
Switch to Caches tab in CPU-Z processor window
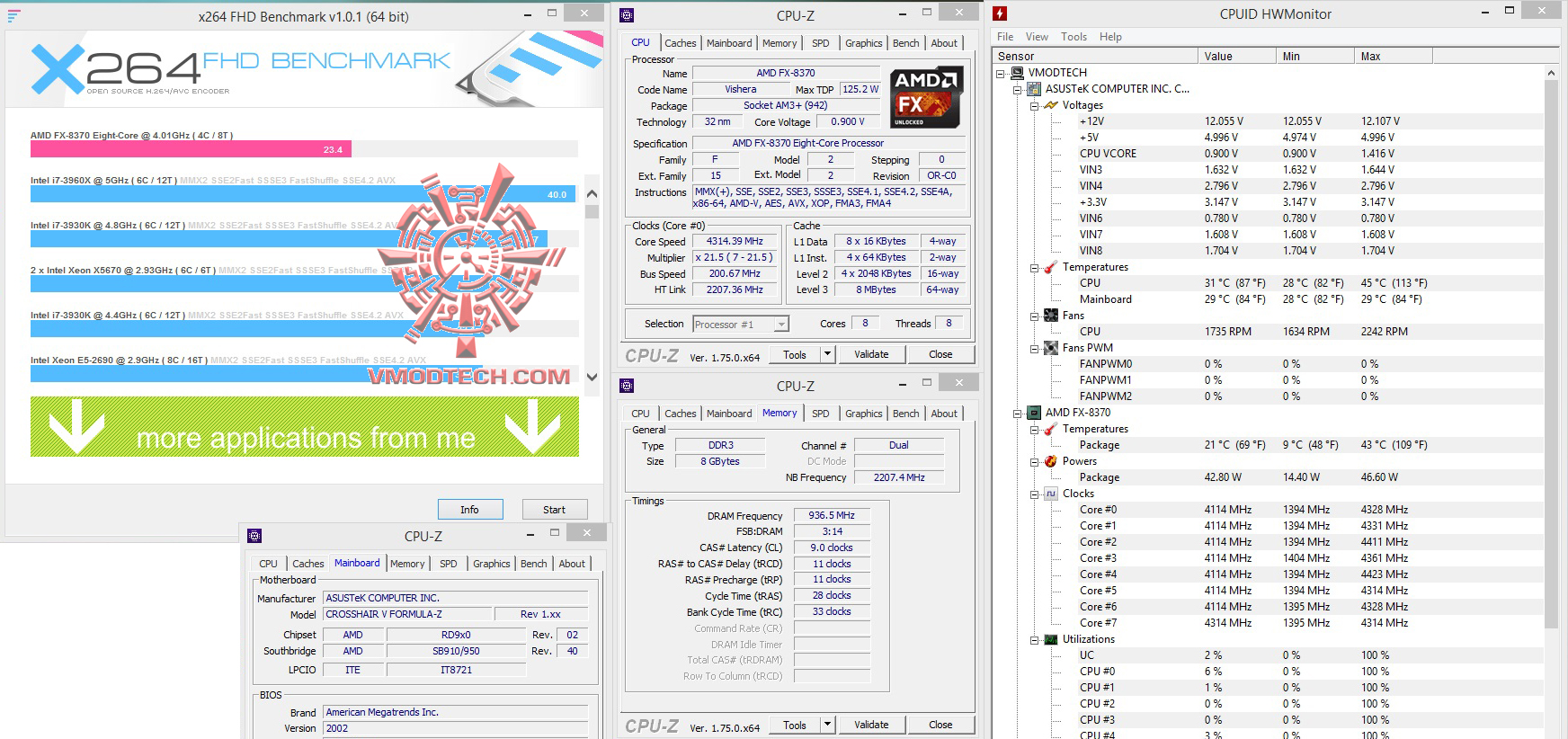tap(680, 43)
